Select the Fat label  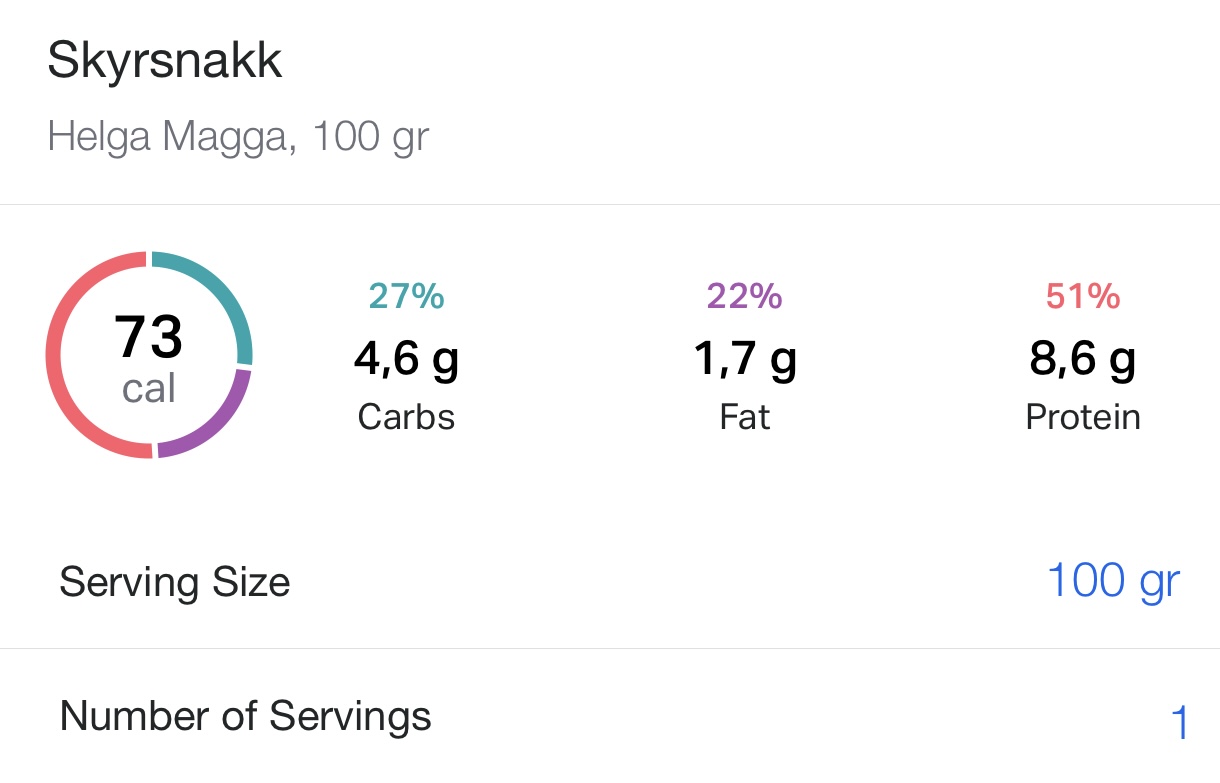744,417
